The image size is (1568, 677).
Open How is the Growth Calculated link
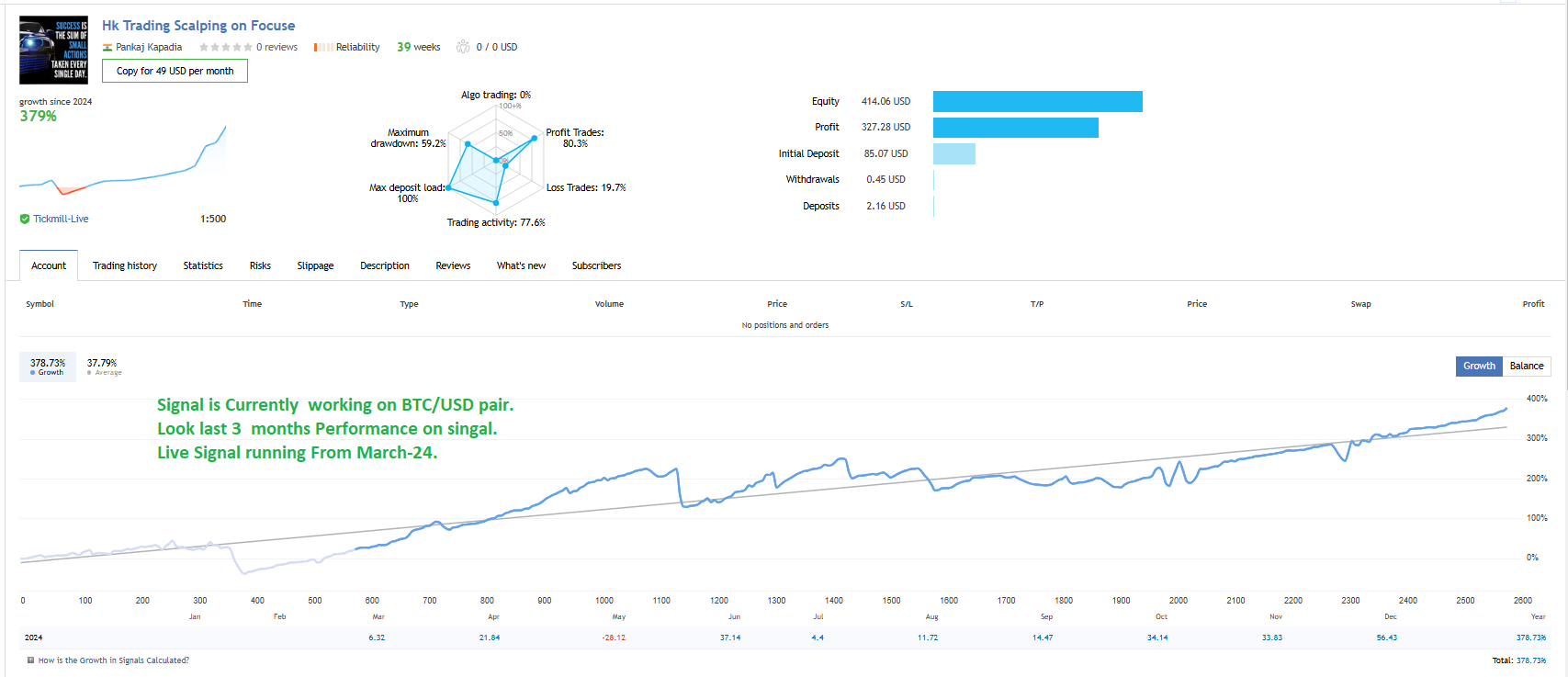pos(114,660)
